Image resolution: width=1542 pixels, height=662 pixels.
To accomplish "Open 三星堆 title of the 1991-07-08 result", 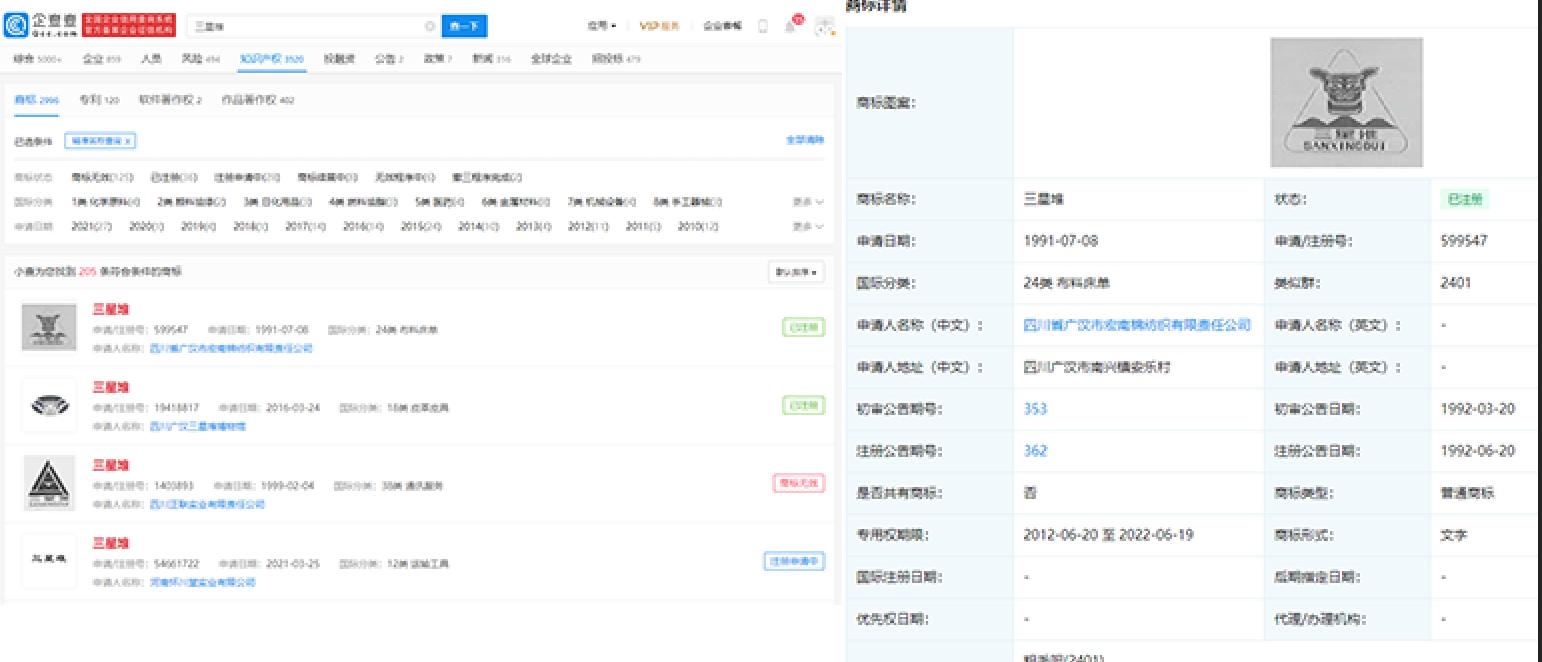I will click(111, 309).
